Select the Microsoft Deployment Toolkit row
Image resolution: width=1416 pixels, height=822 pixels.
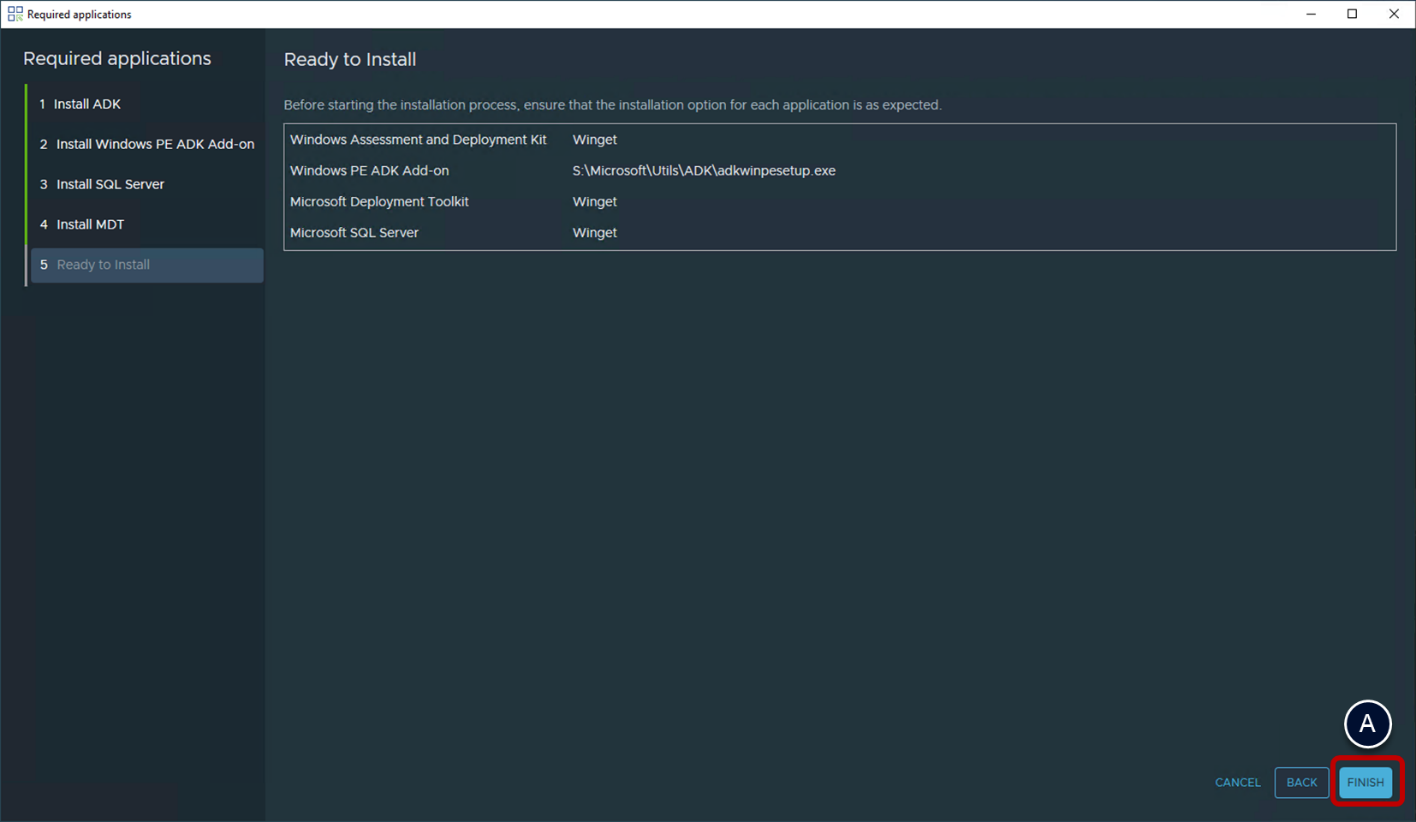pos(379,202)
